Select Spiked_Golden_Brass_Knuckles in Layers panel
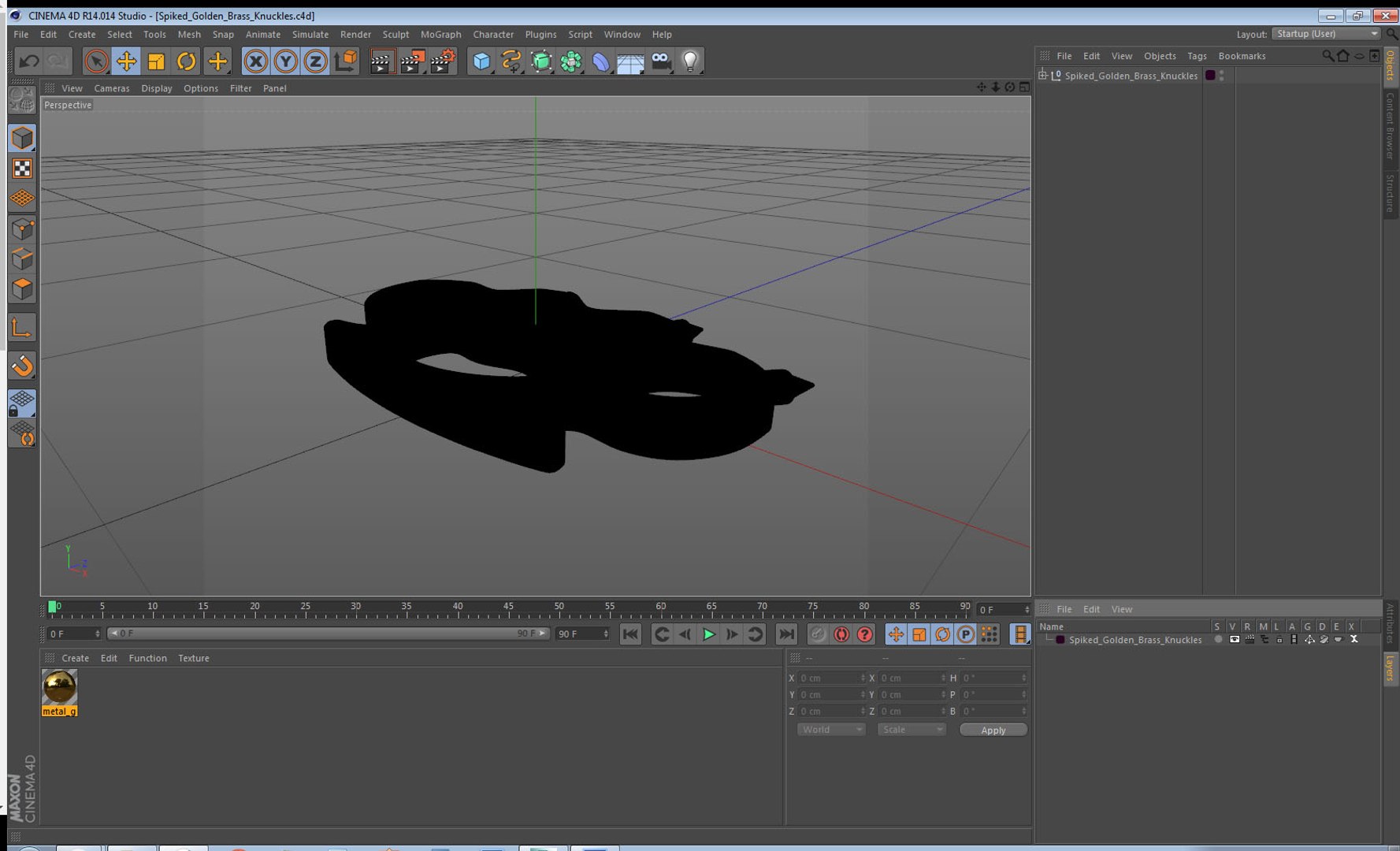 pyautogui.click(x=1134, y=640)
